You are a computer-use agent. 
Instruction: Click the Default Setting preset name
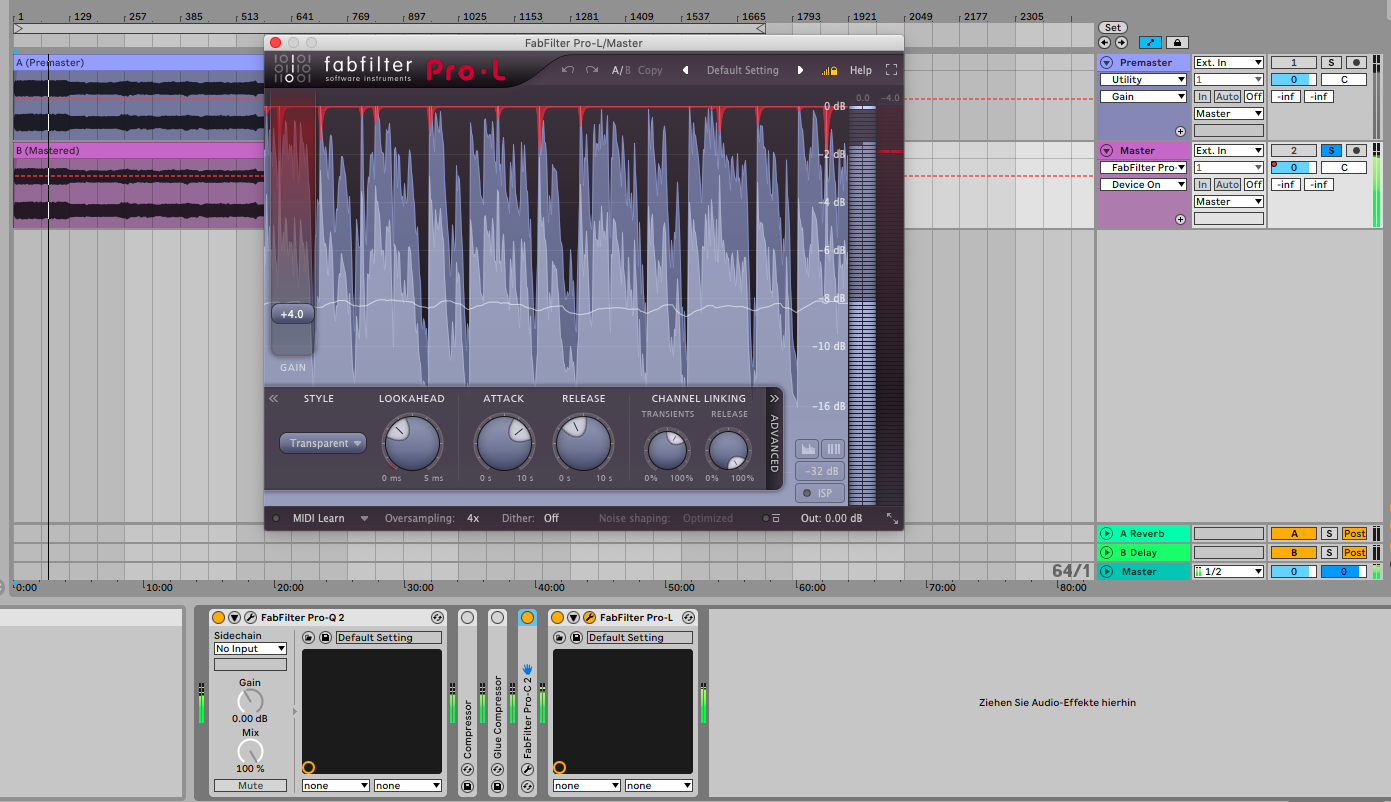742,70
